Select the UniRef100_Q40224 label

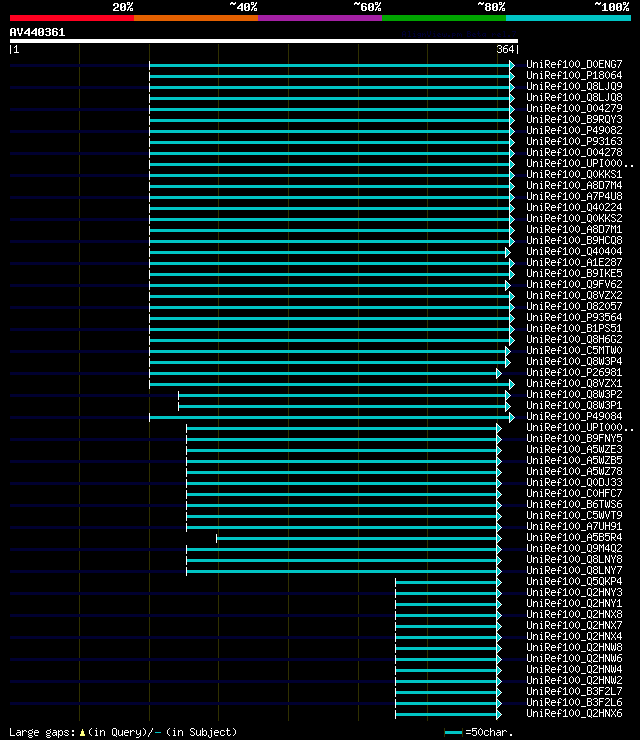tap(574, 207)
